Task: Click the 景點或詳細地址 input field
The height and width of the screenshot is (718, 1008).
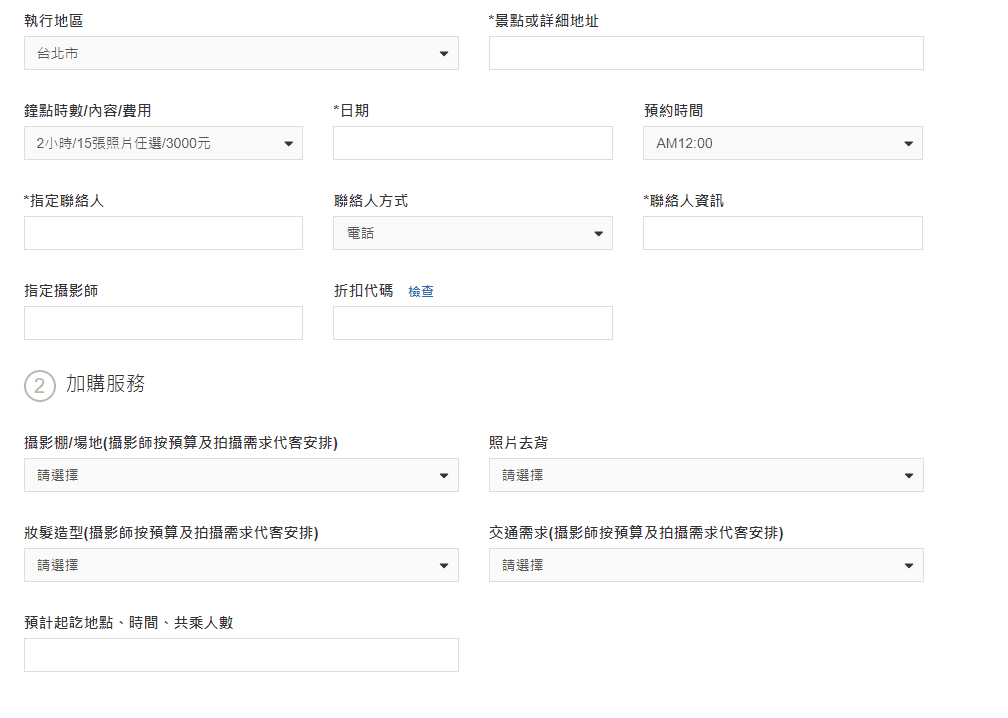Action: point(706,53)
